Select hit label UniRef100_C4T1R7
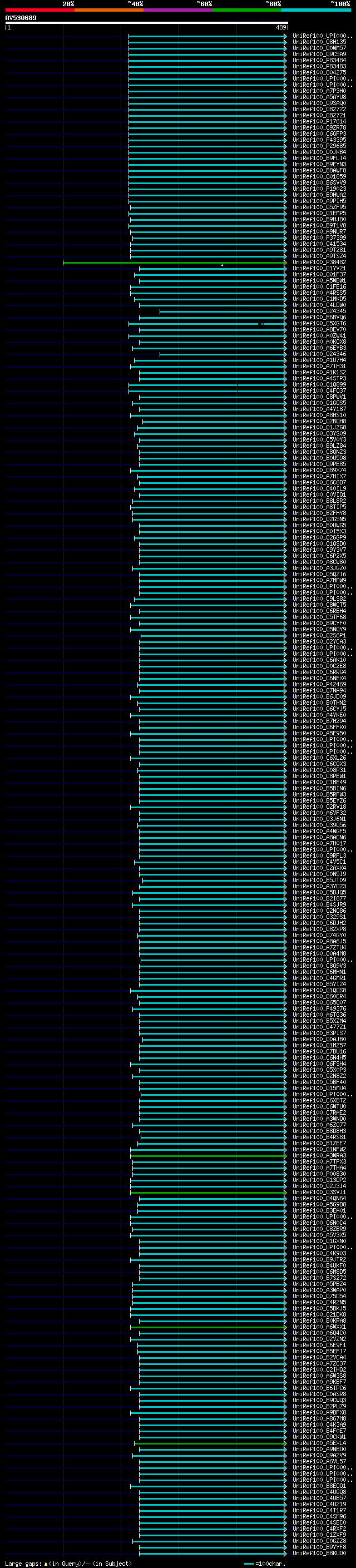 pos(319,1510)
